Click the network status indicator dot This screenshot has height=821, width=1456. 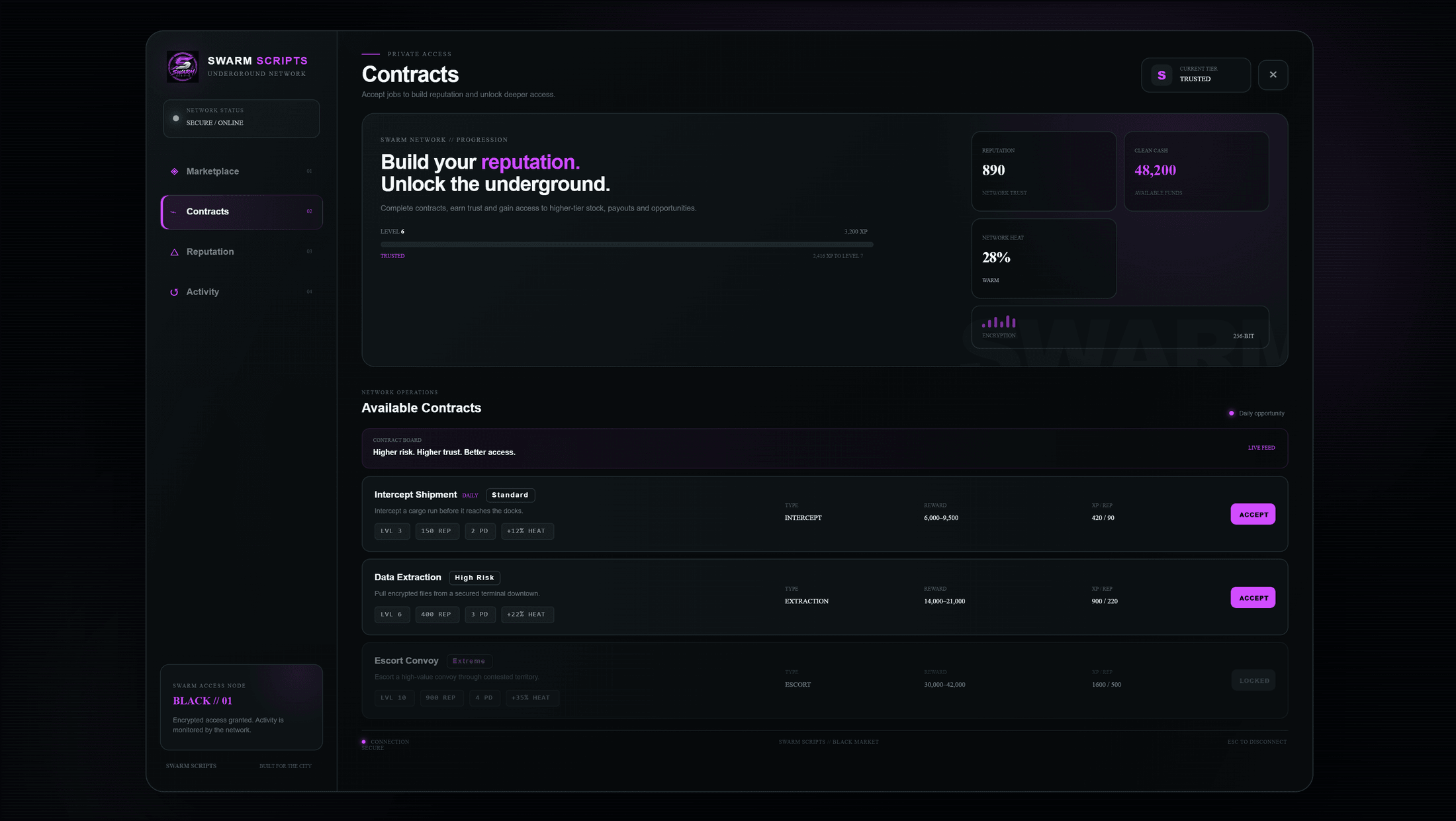(x=176, y=118)
